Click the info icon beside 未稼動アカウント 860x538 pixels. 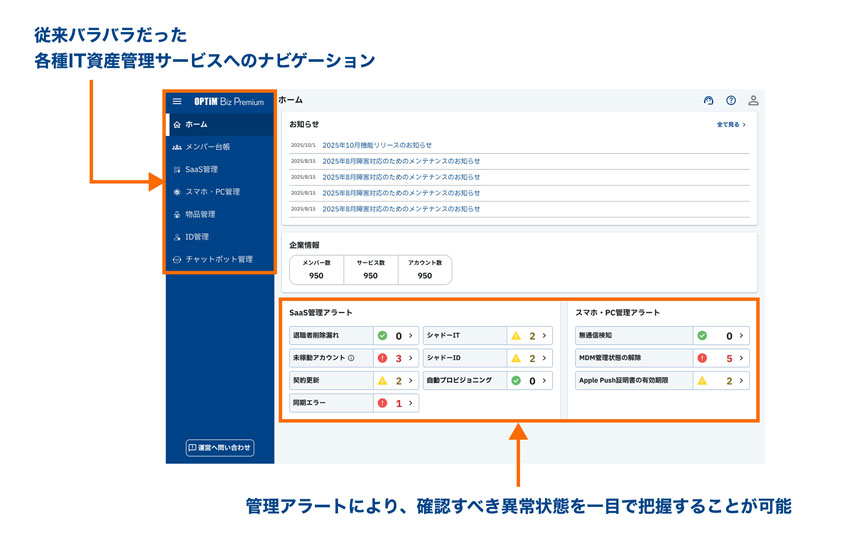click(352, 358)
